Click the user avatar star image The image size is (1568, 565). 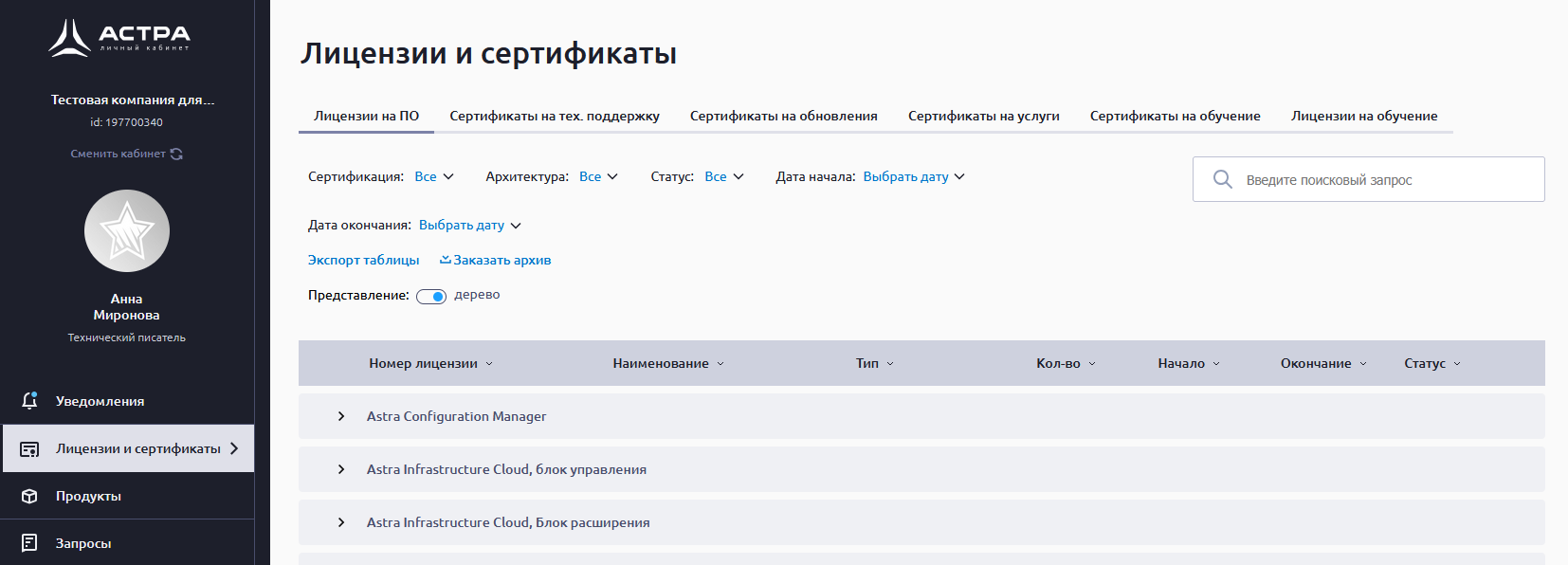(127, 231)
